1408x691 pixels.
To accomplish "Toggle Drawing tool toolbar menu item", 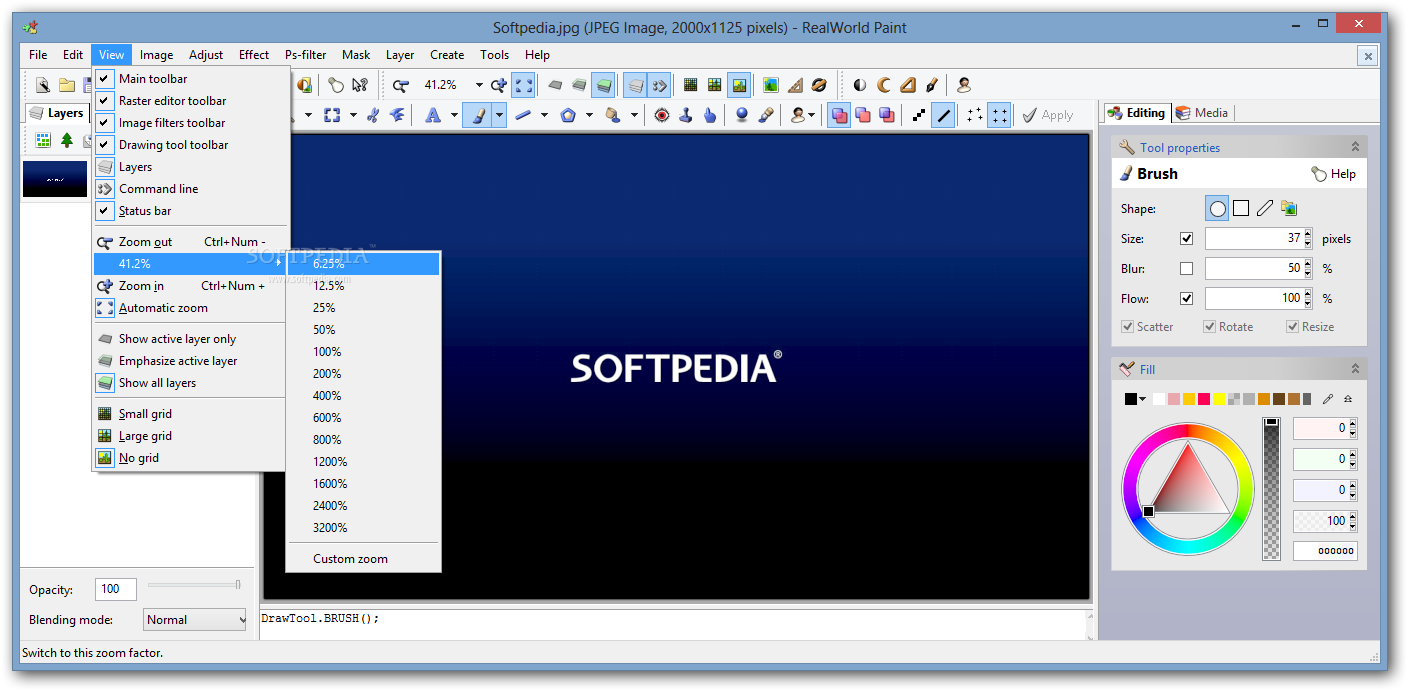I will 191,145.
